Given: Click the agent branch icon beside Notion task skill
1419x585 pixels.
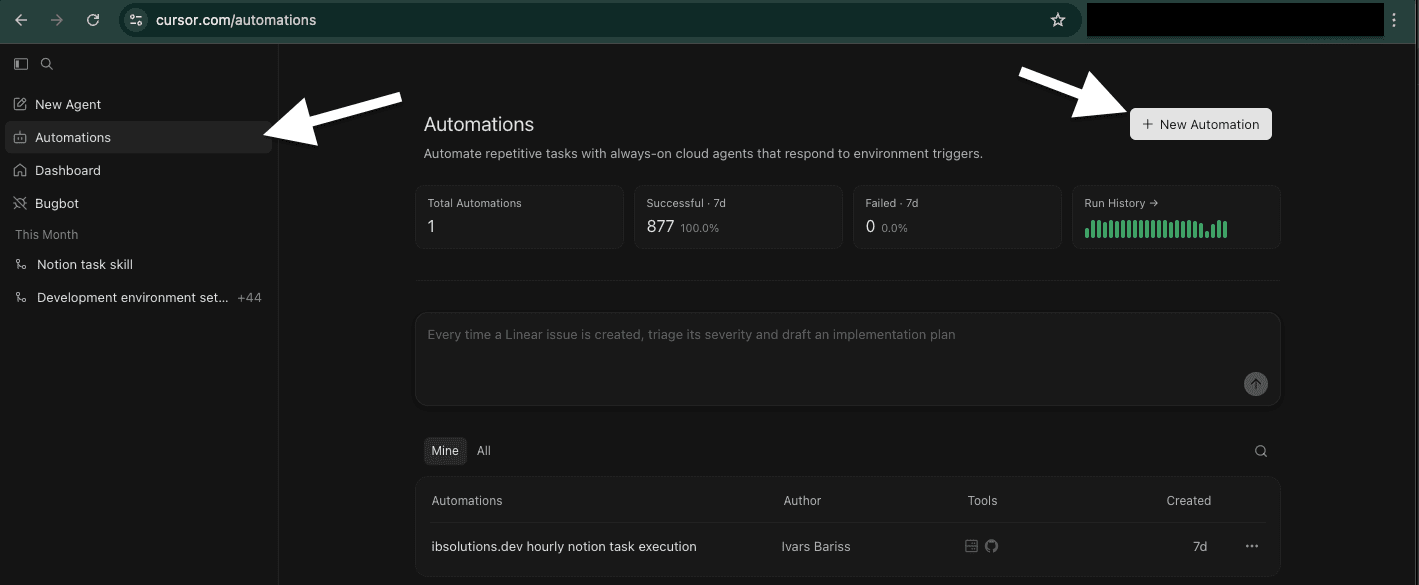Looking at the screenshot, I should pyautogui.click(x=21, y=264).
